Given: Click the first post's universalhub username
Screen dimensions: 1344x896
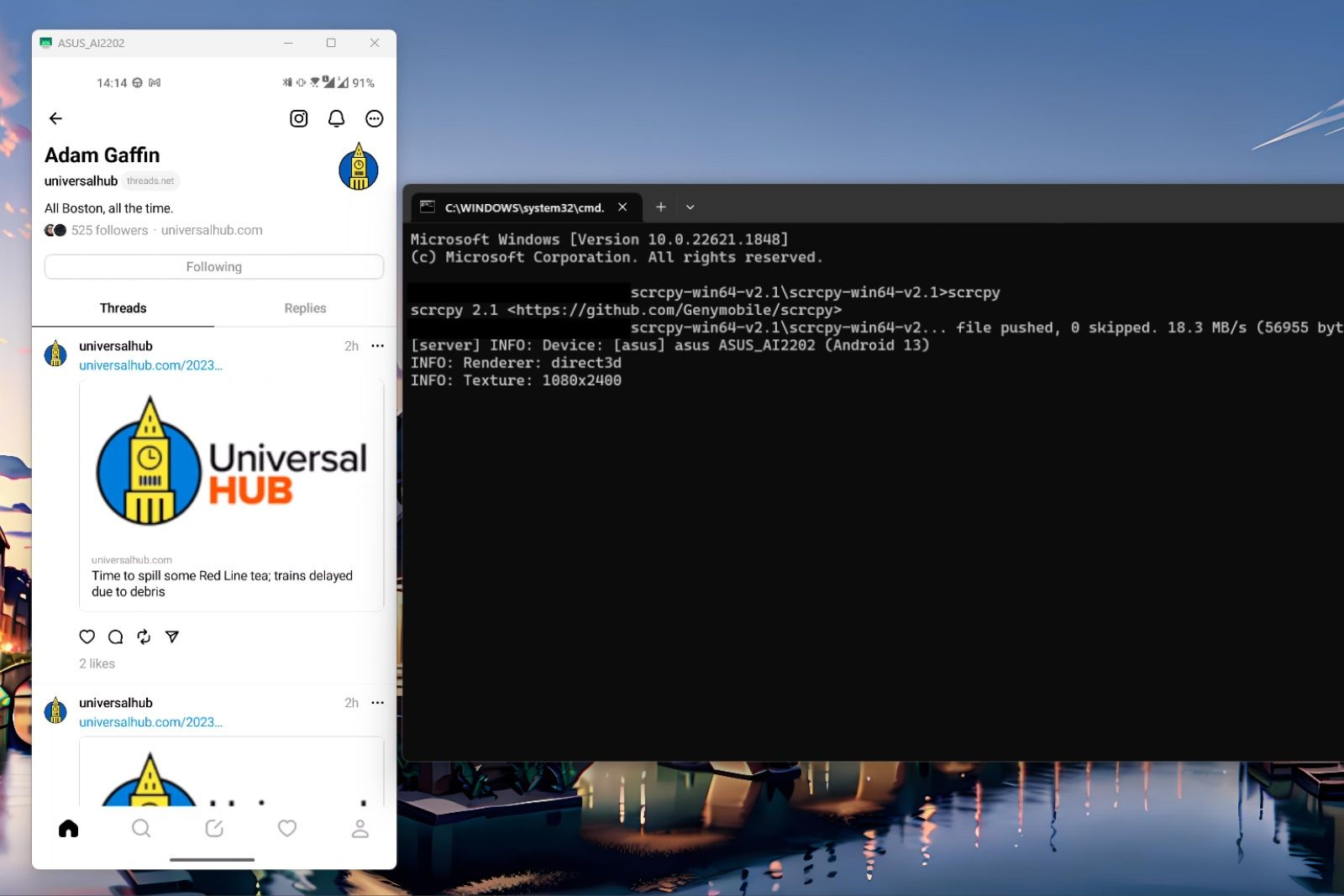Looking at the screenshot, I should click(x=116, y=346).
